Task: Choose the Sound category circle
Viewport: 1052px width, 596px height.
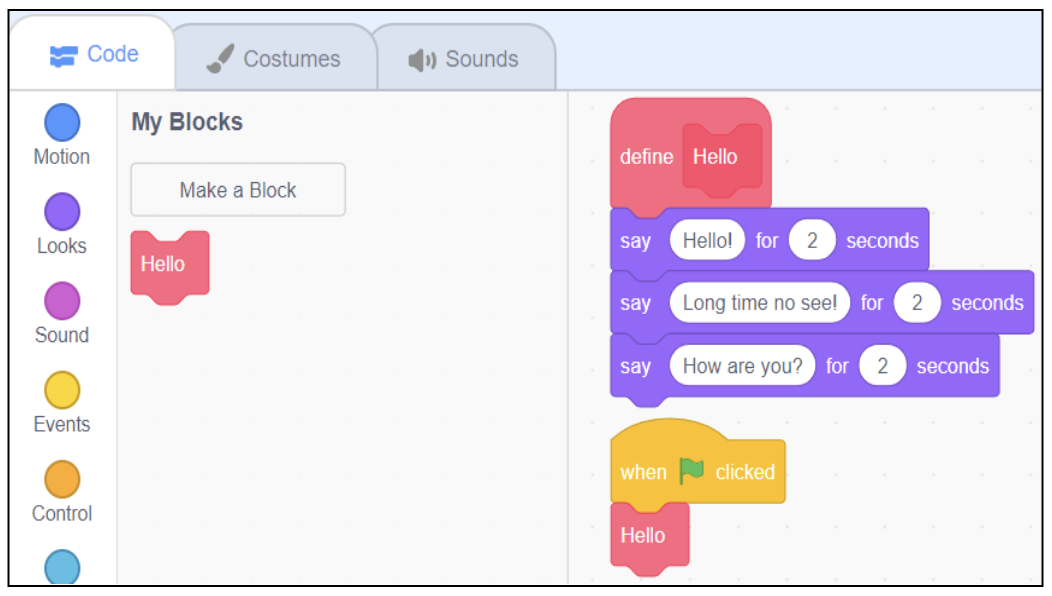Action: pyautogui.click(x=62, y=301)
